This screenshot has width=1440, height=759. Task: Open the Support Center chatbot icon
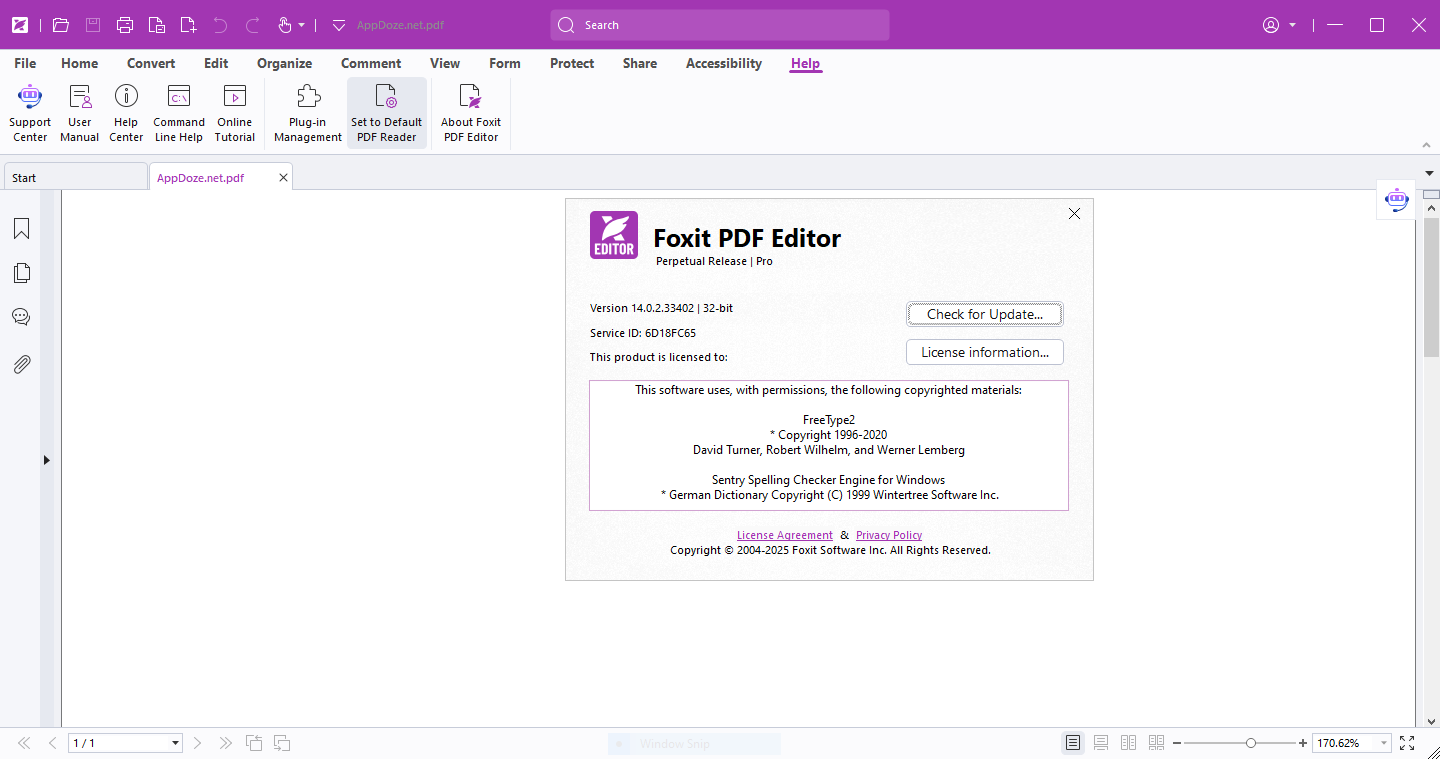pyautogui.click(x=30, y=98)
